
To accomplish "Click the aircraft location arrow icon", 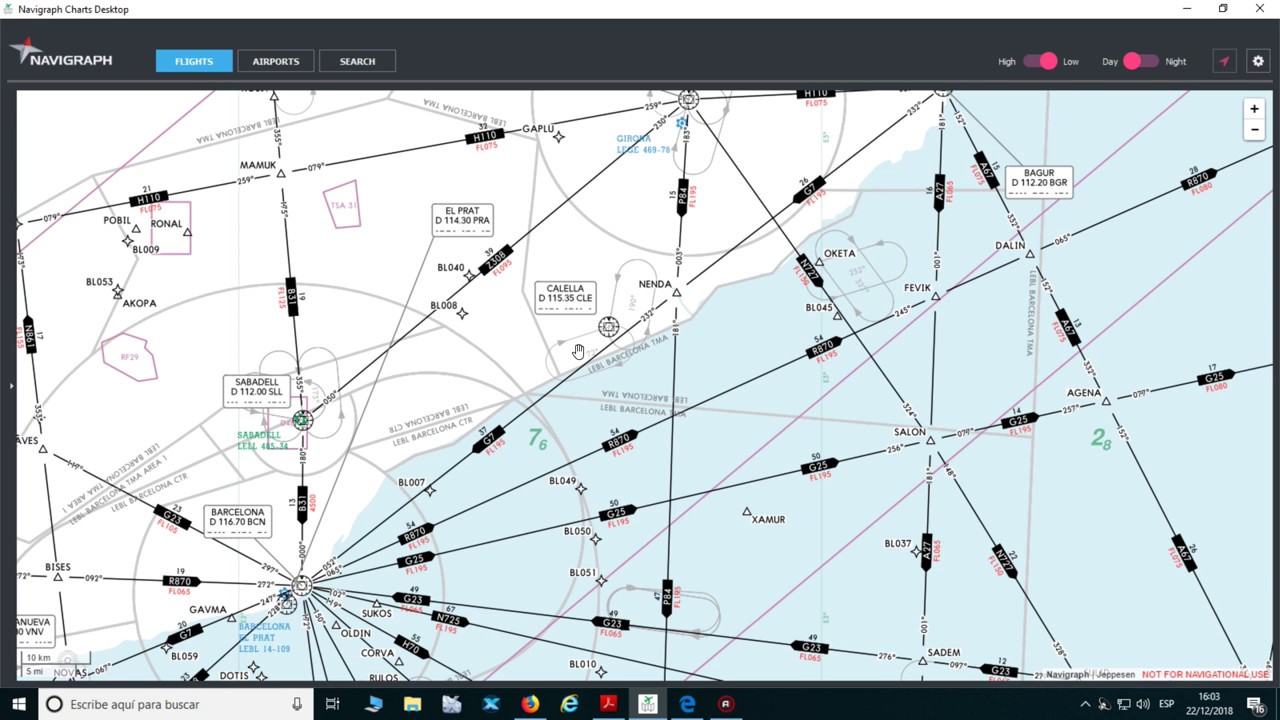I will 1224,61.
